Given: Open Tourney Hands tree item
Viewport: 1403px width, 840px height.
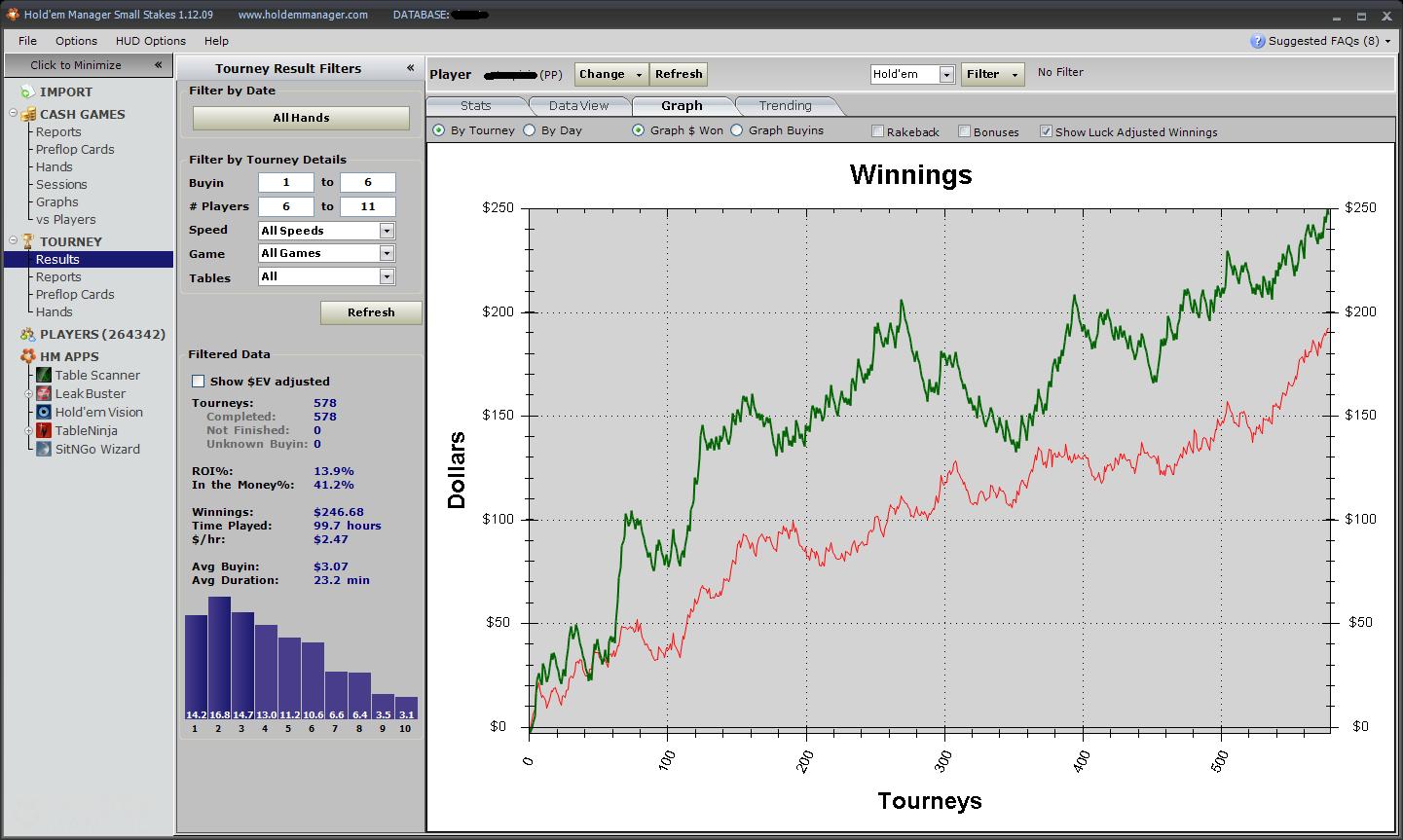Looking at the screenshot, I should [x=54, y=312].
